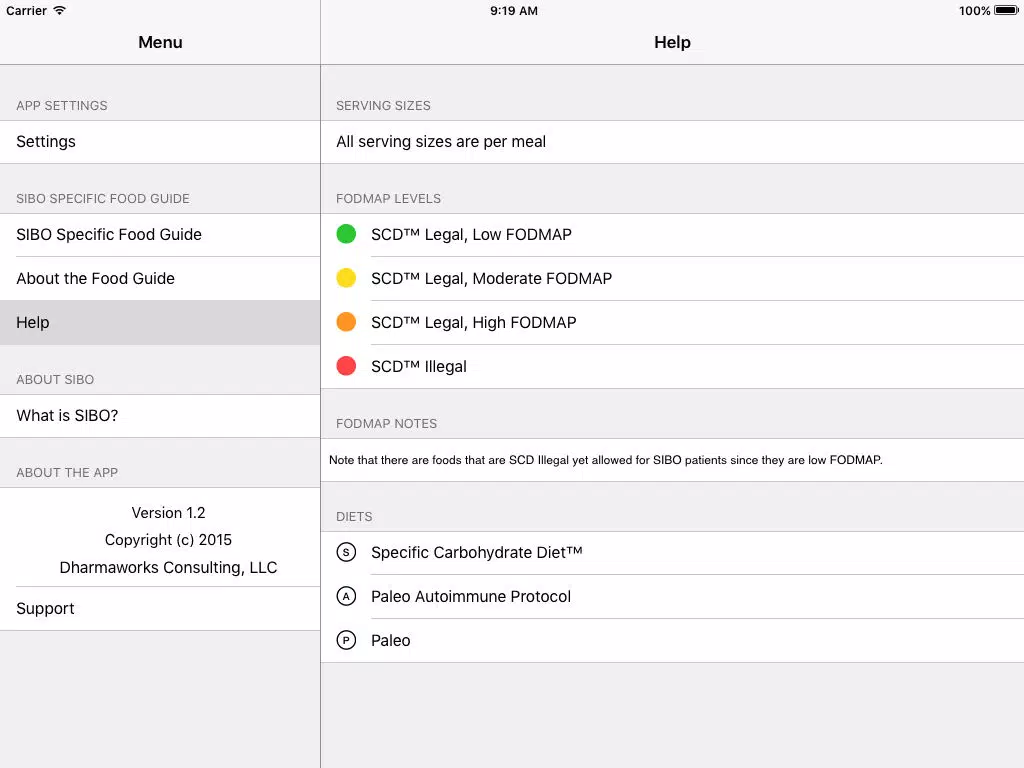
Task: Open the Support menu item
Action: [160, 609]
